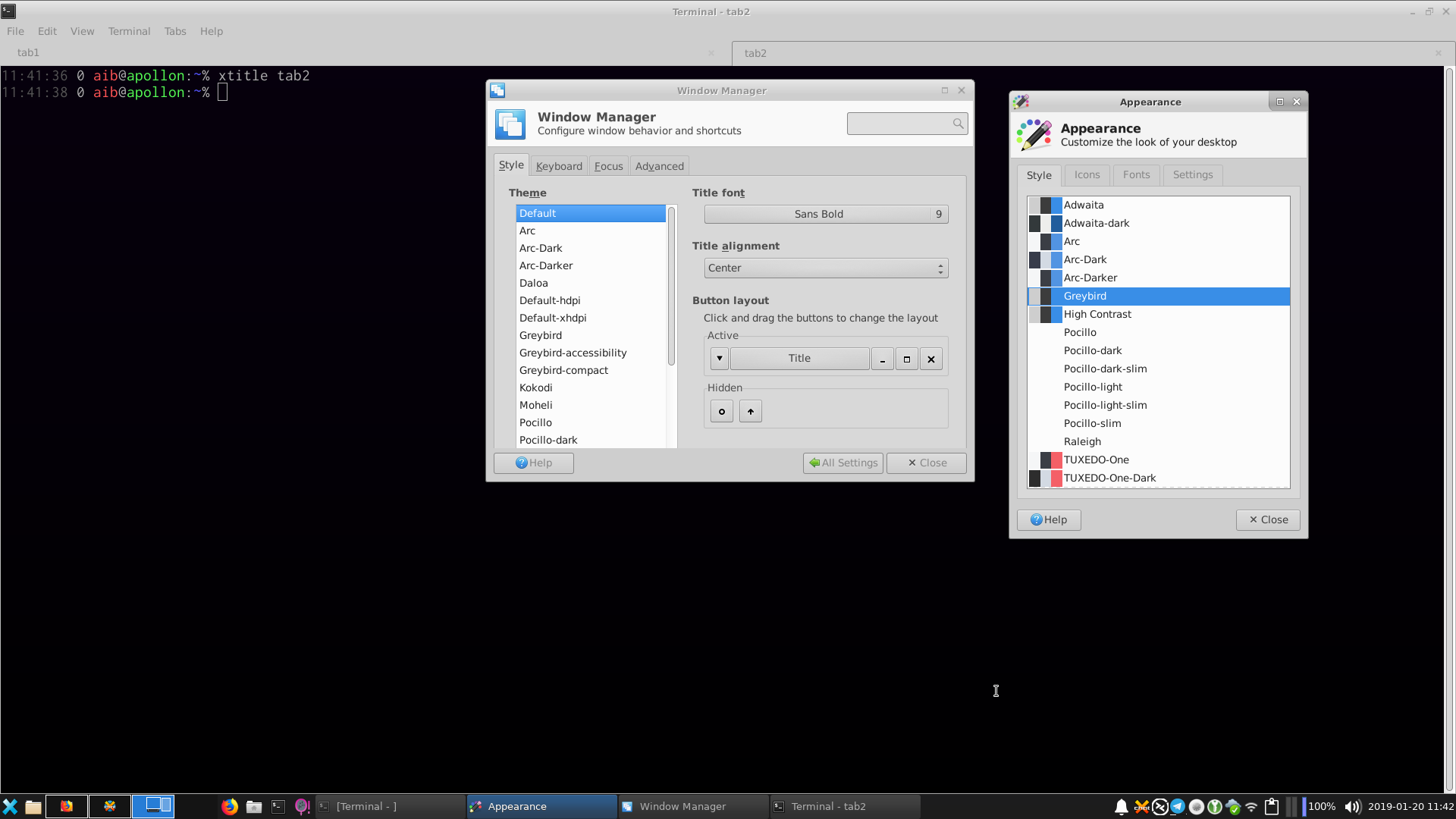This screenshot has width=1456, height=819.
Task: Switch to the Keyboard tab in Window Manager
Action: [559, 166]
